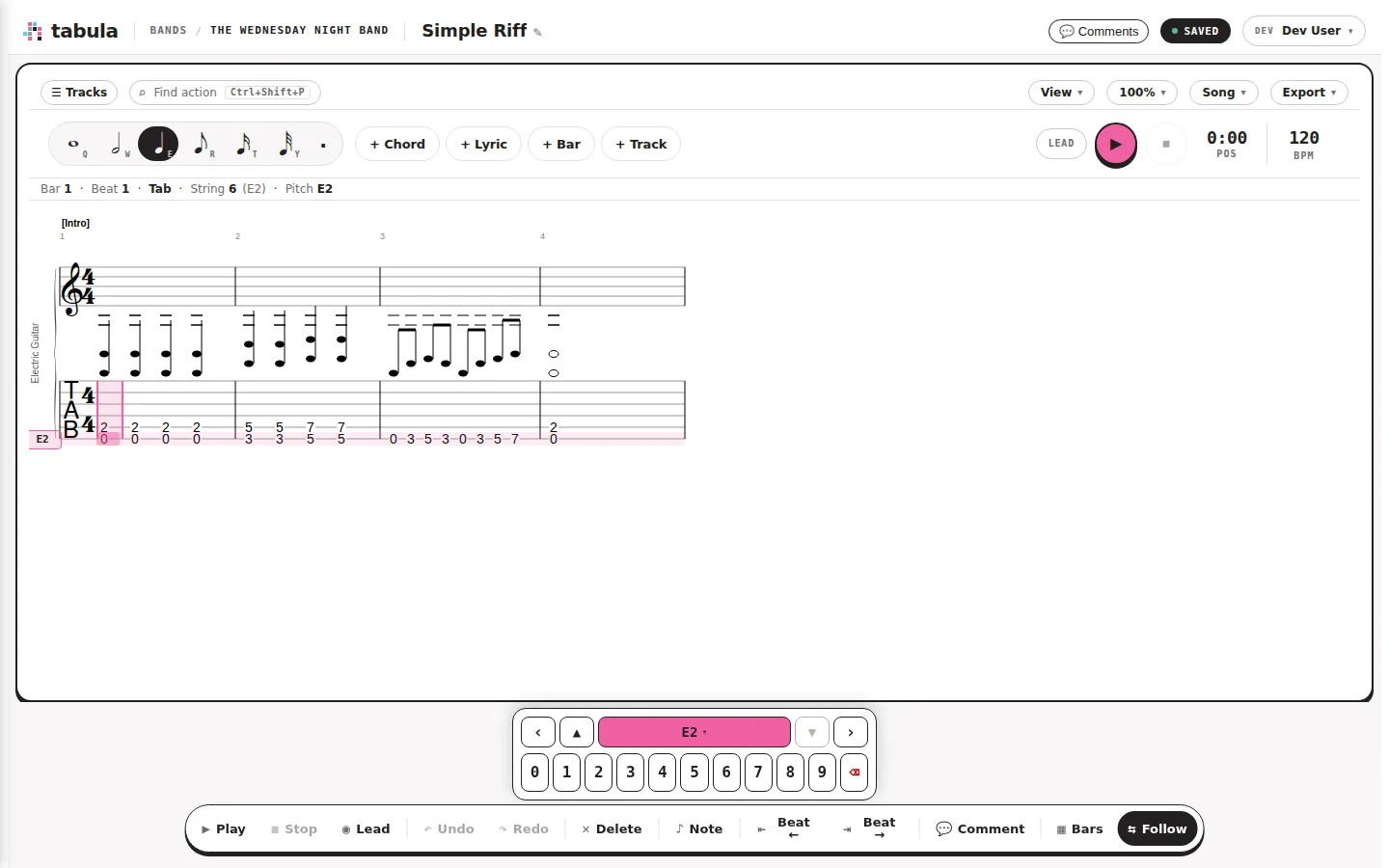The height and width of the screenshot is (868, 1389).
Task: Click Redo in bottom toolbar
Action: (524, 828)
